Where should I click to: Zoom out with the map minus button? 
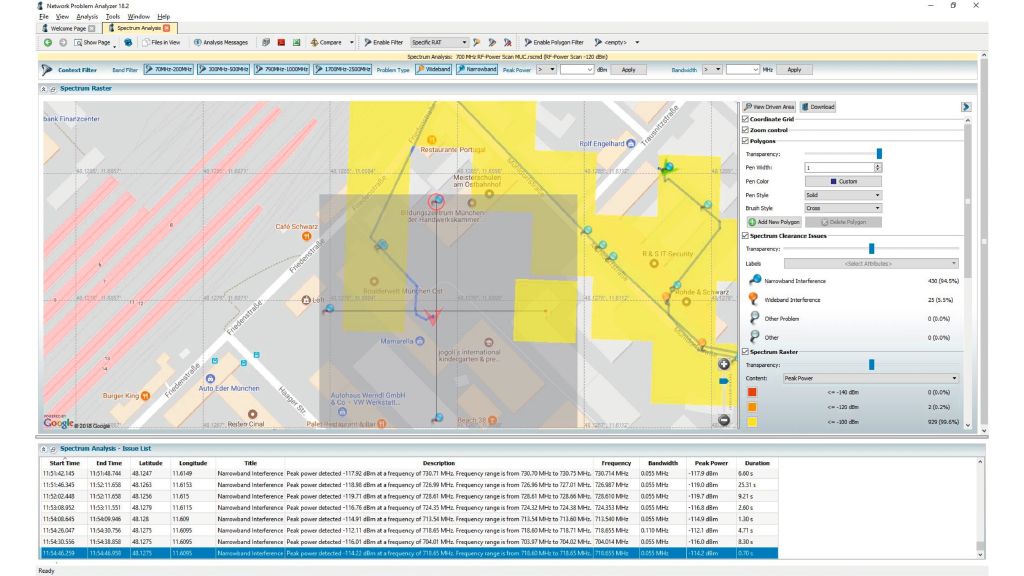(724, 419)
